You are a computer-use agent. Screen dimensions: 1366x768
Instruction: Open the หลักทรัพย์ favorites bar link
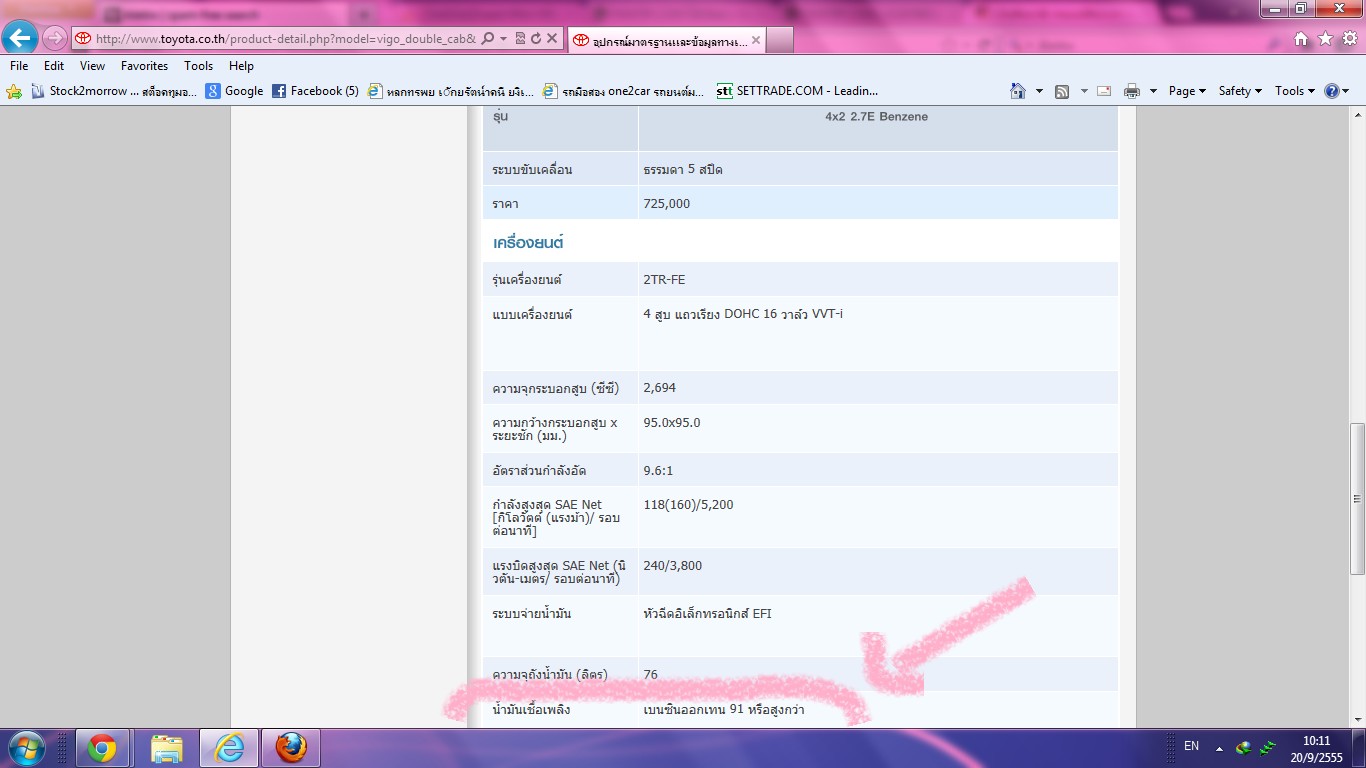[x=450, y=91]
